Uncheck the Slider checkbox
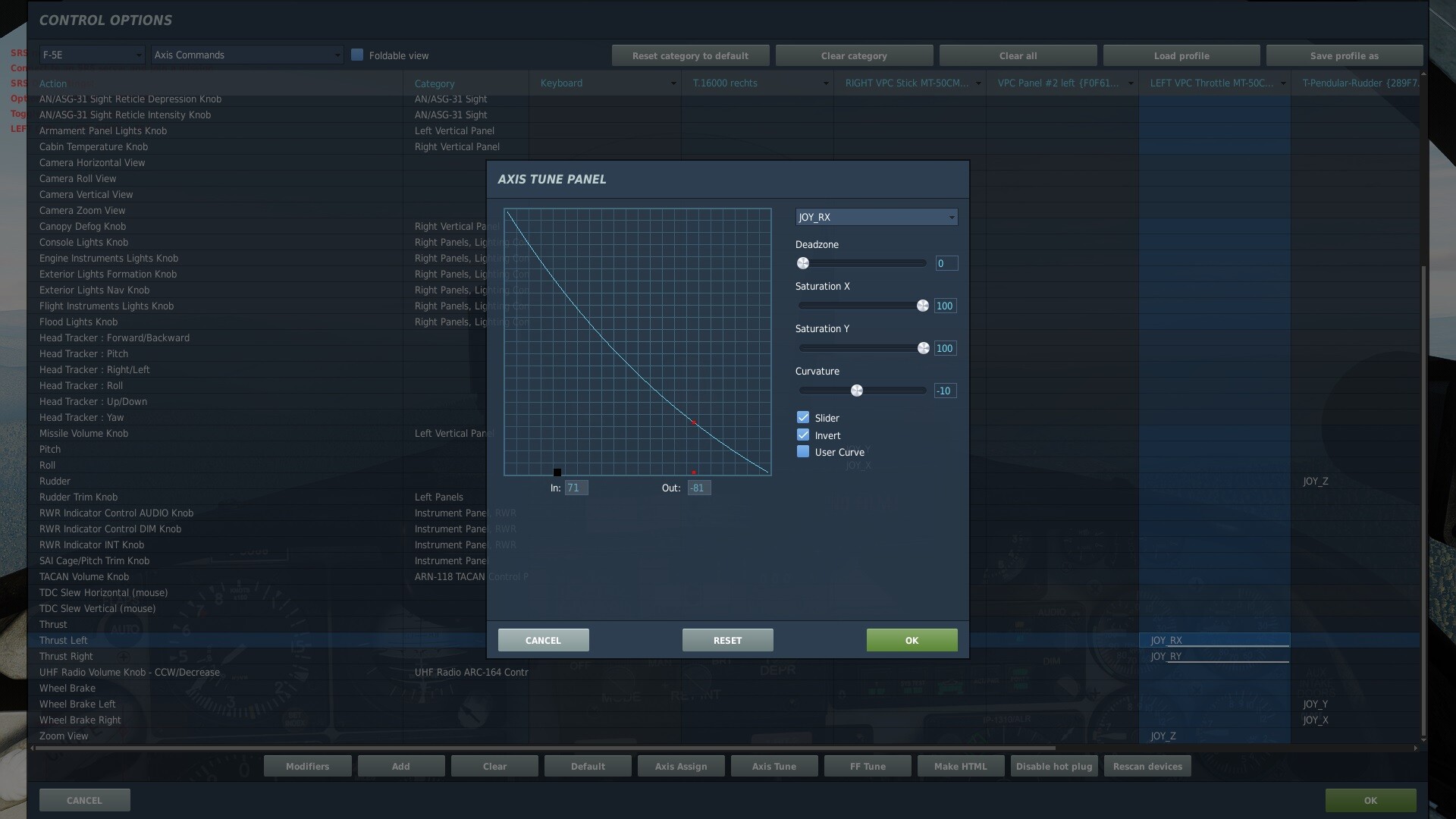The image size is (1456, 819). (803, 418)
